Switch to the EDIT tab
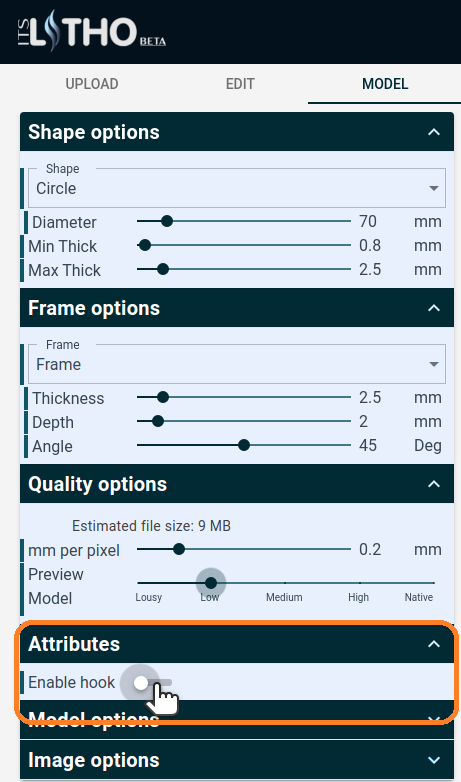461x782 pixels. point(240,84)
